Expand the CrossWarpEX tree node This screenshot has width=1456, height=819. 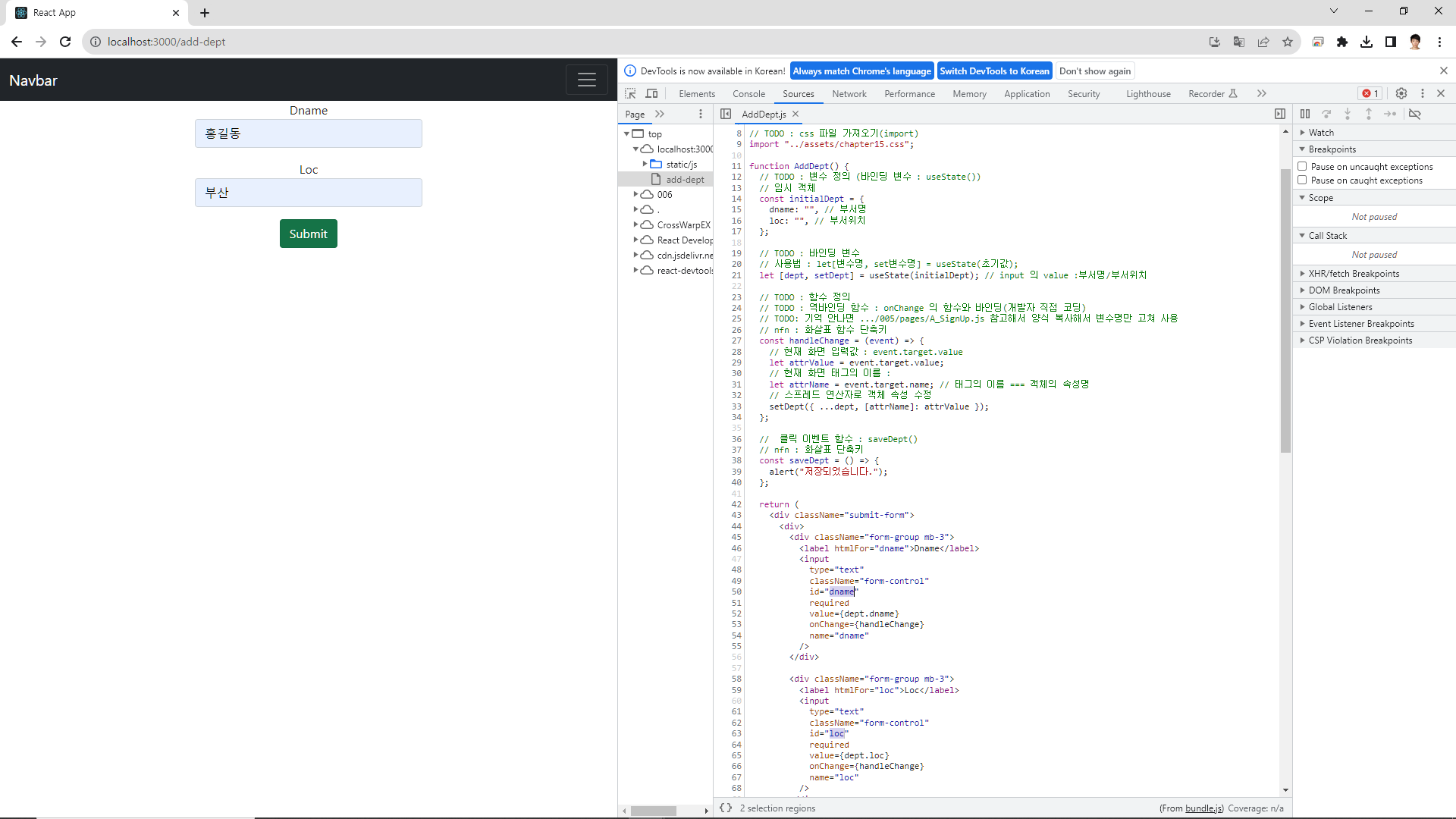coord(635,224)
